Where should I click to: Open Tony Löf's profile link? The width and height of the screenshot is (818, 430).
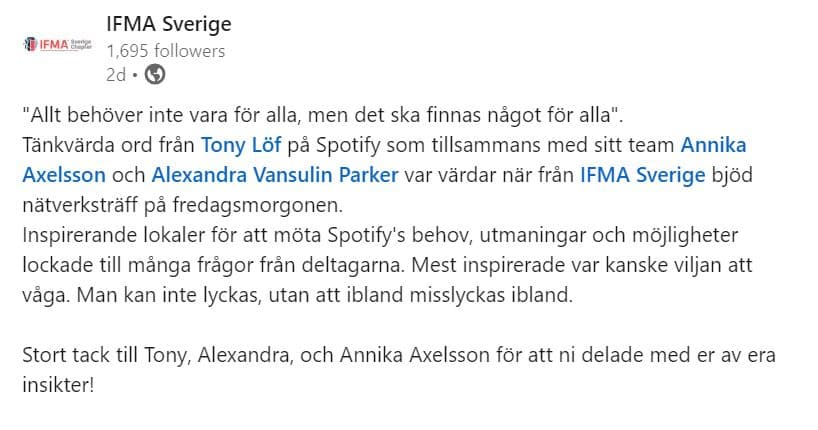coord(241,145)
